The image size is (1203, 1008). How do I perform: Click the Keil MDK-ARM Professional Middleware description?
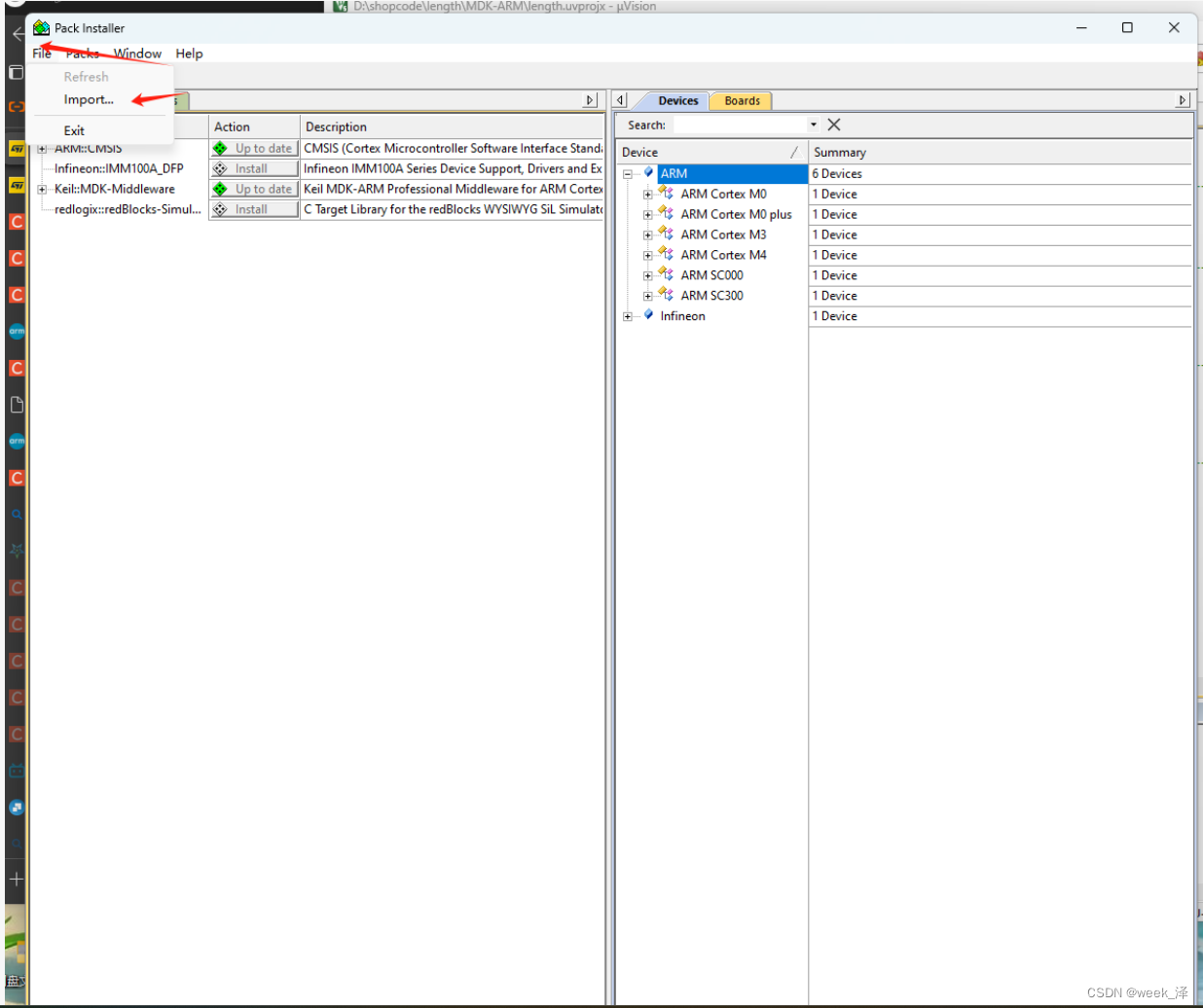(x=453, y=189)
